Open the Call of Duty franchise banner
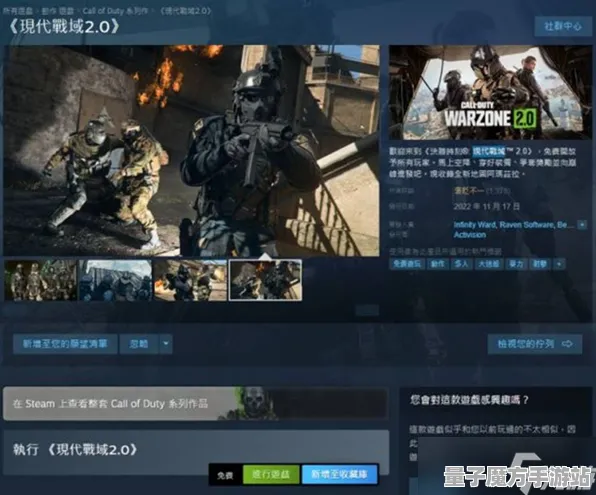596x495 pixels. [x=196, y=403]
